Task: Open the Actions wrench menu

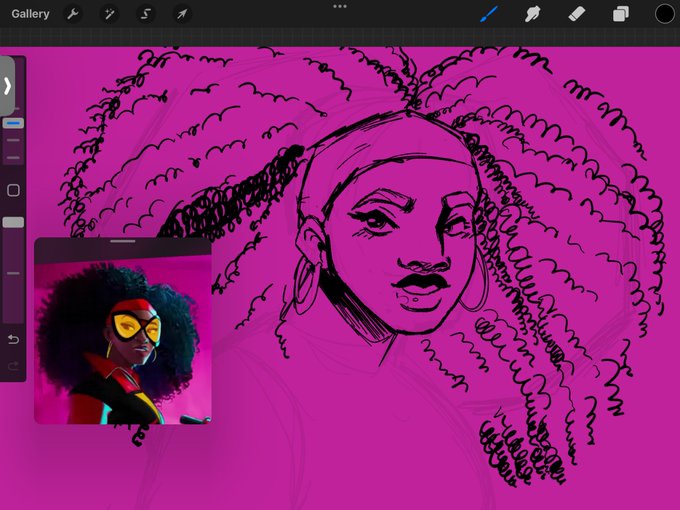Action: point(72,14)
